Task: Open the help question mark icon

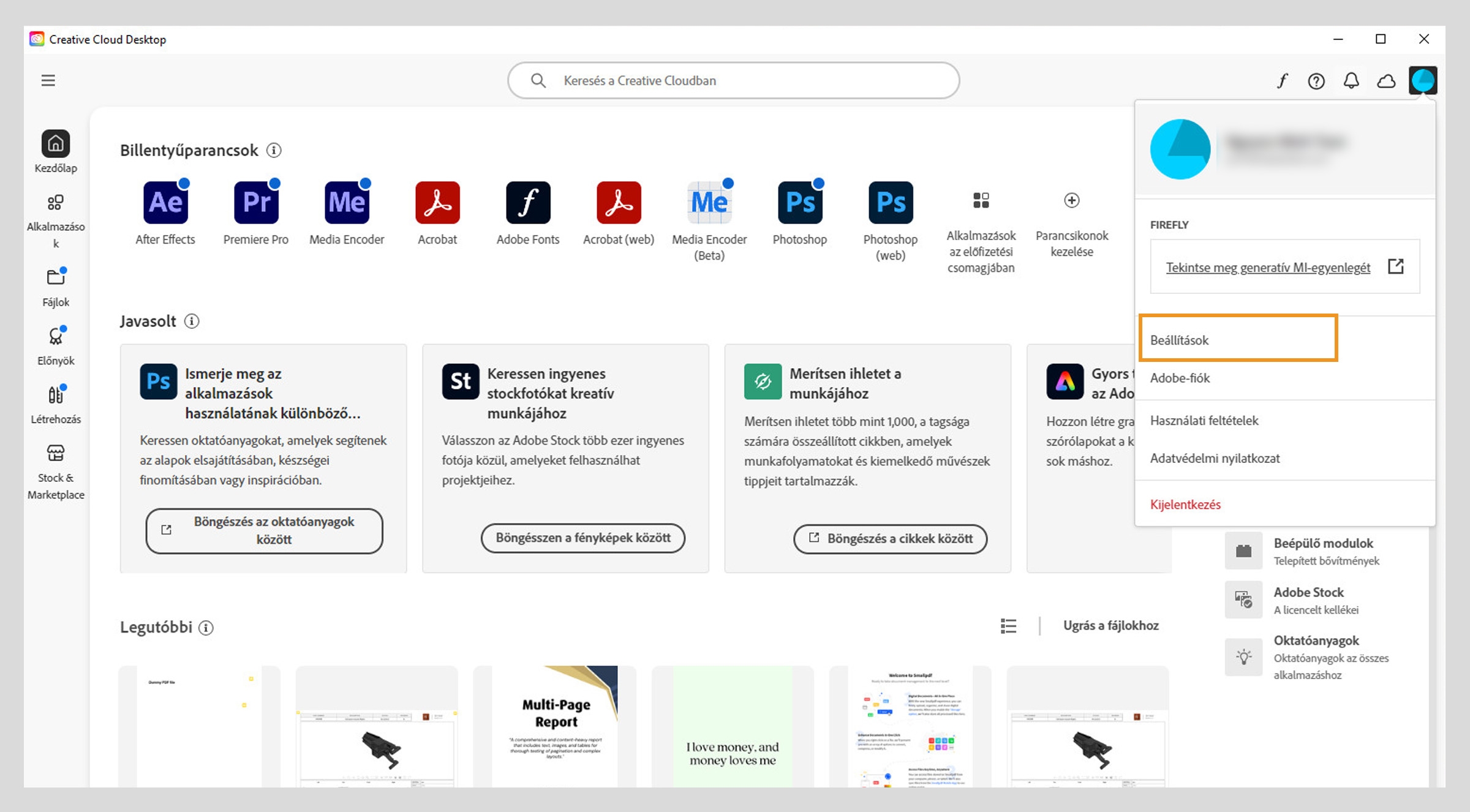Action: pyautogui.click(x=1316, y=81)
